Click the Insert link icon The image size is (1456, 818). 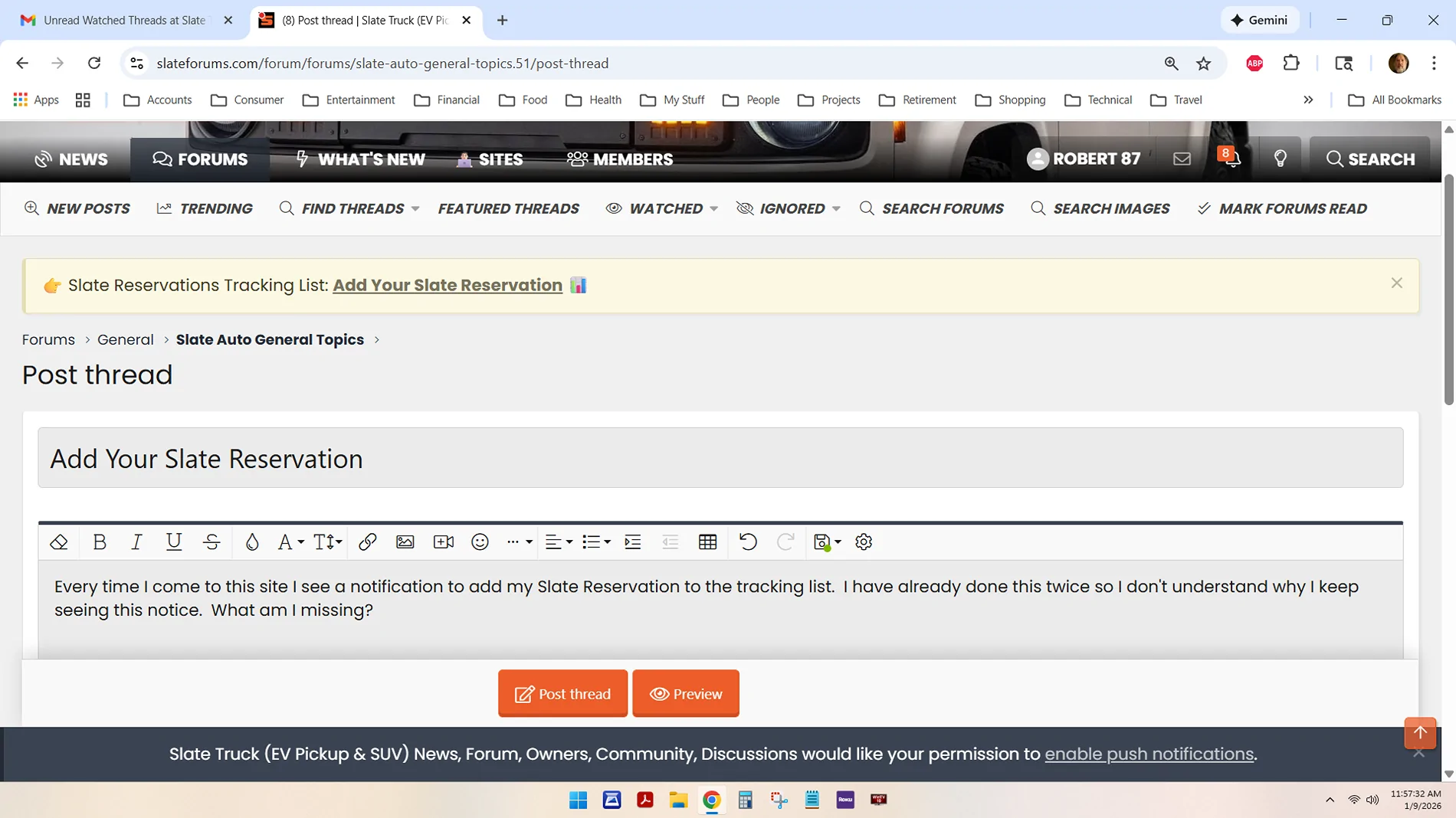[367, 542]
